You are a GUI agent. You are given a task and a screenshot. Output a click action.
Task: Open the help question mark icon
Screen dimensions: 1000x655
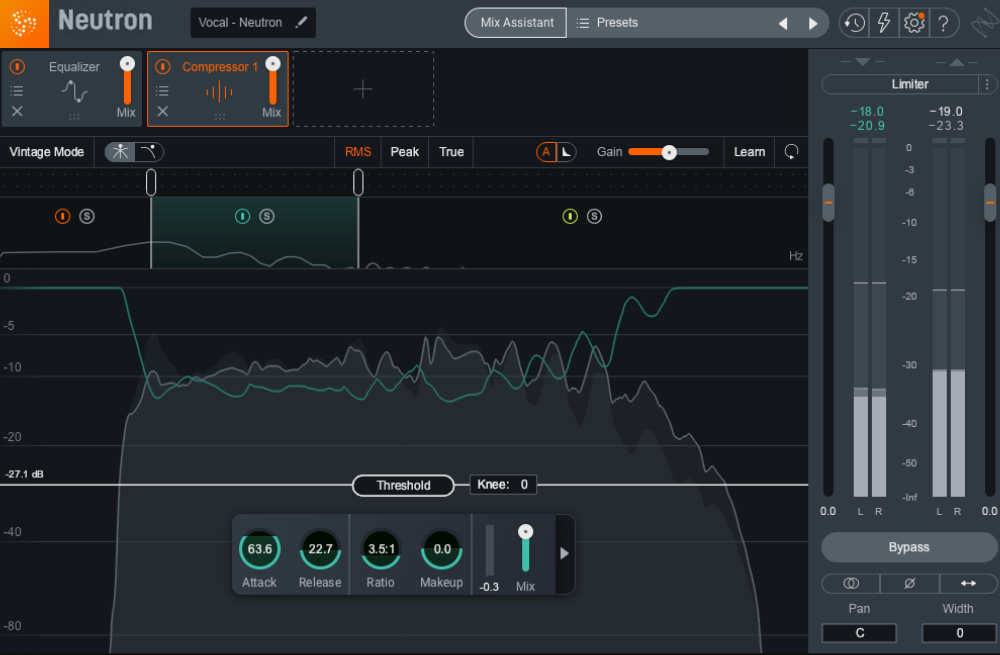point(943,24)
